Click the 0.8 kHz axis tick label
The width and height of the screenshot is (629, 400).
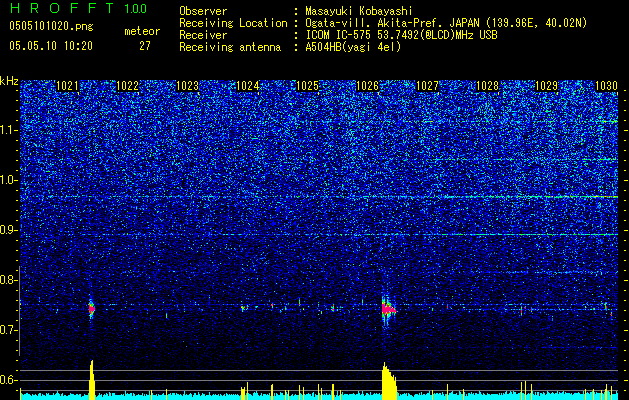[x=9, y=280]
